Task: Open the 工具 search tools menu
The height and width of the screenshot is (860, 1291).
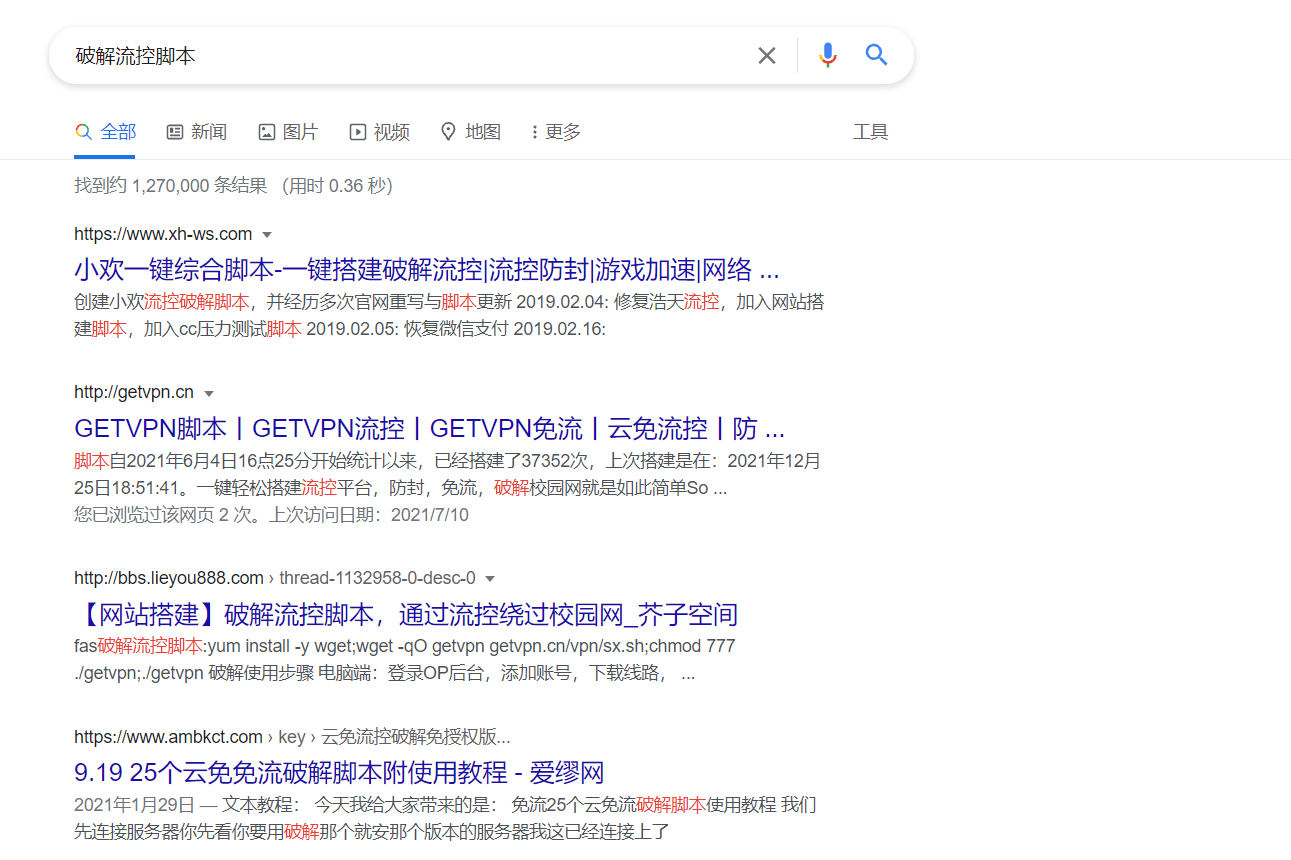Action: 871,131
